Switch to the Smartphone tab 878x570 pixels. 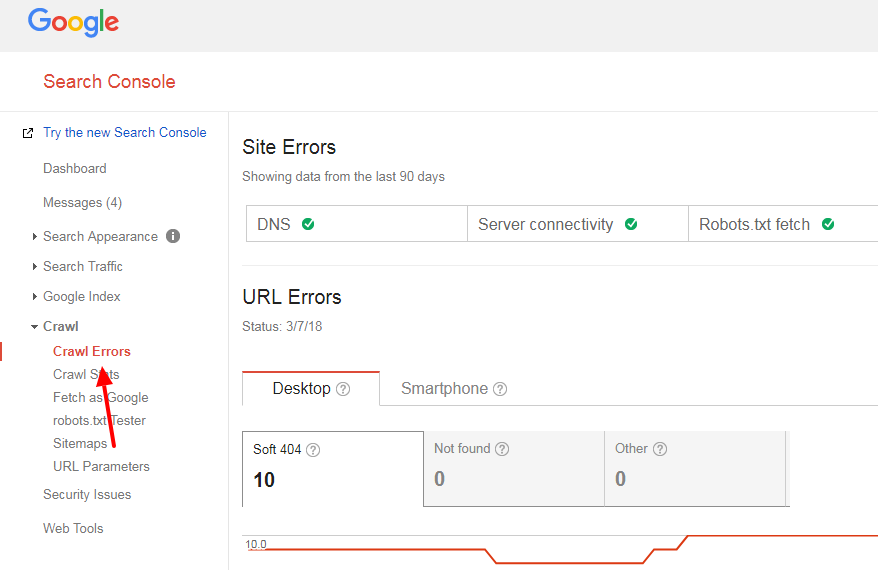pos(444,389)
